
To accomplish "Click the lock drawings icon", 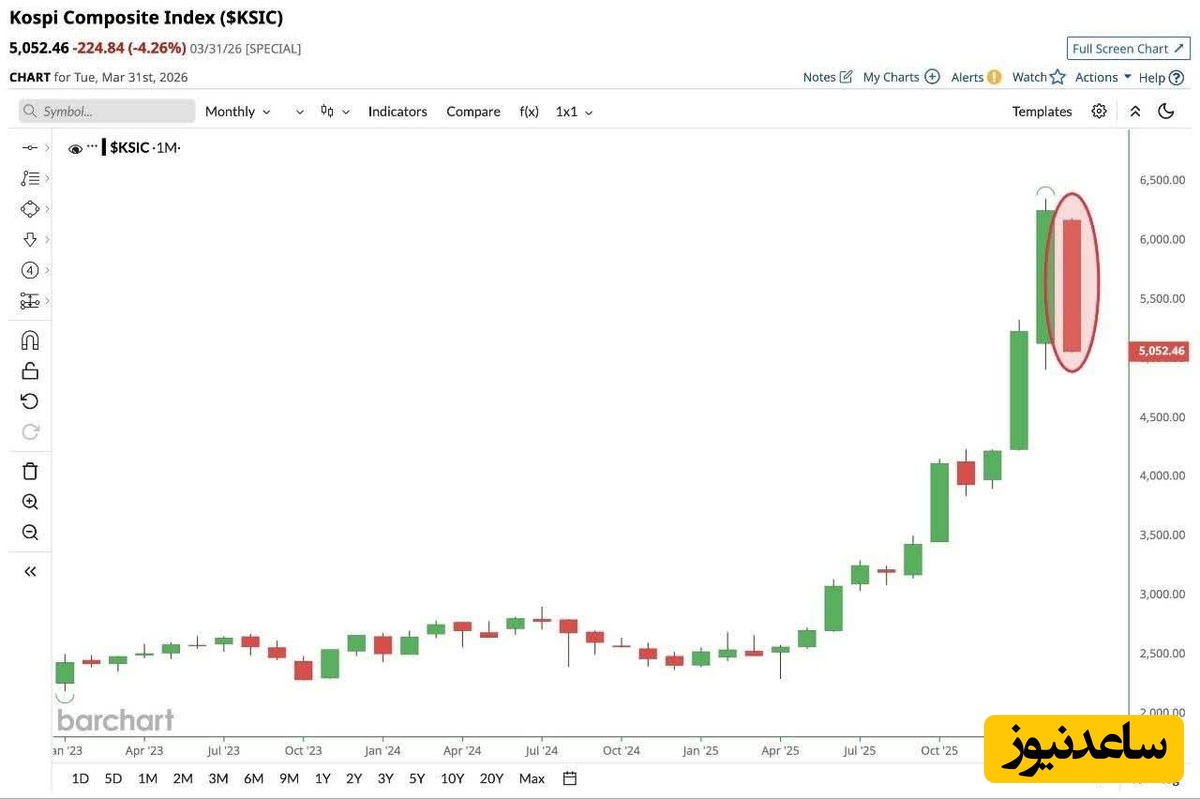I will 30,371.
